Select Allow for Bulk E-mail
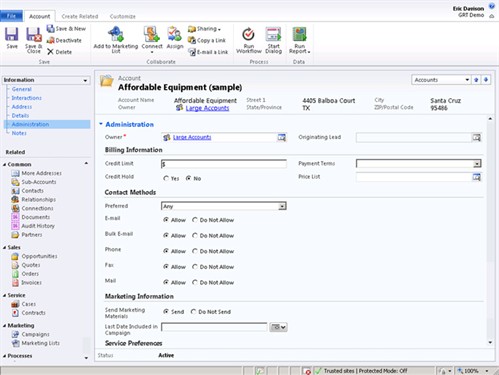The height and width of the screenshot is (375, 499). [166, 235]
